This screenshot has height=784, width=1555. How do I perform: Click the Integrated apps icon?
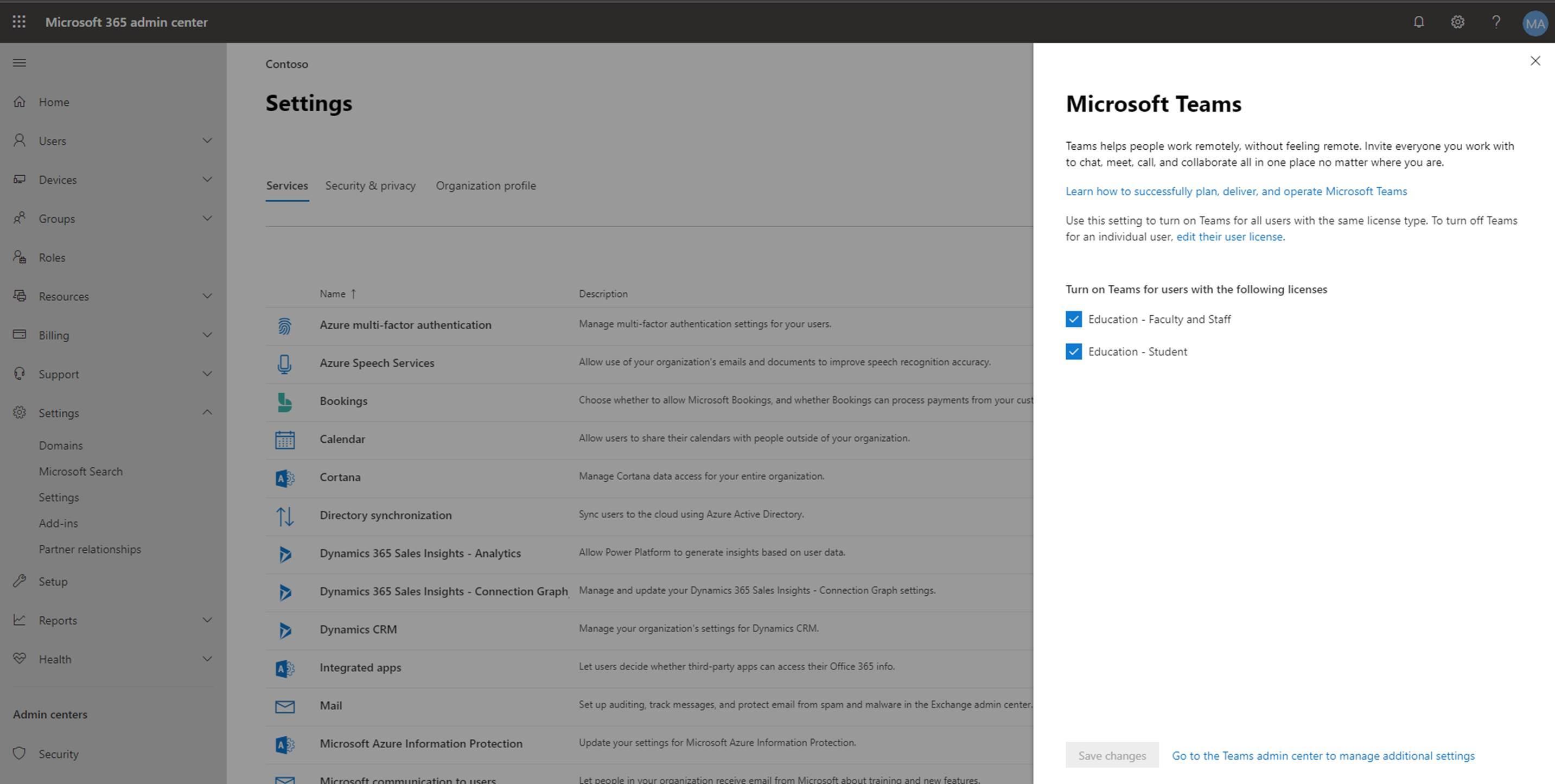284,667
